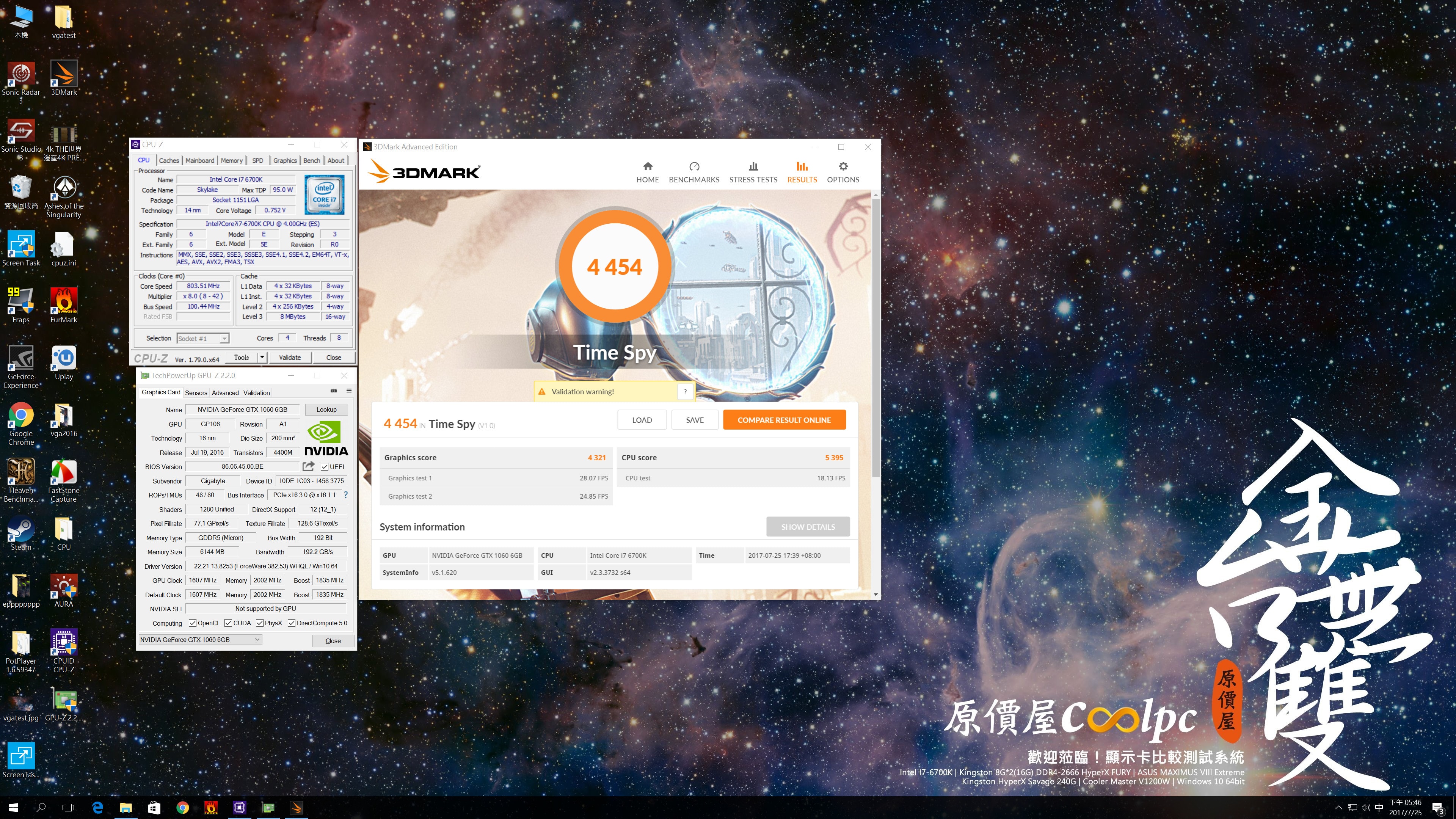Open the Uplay desktop icon

point(64,362)
